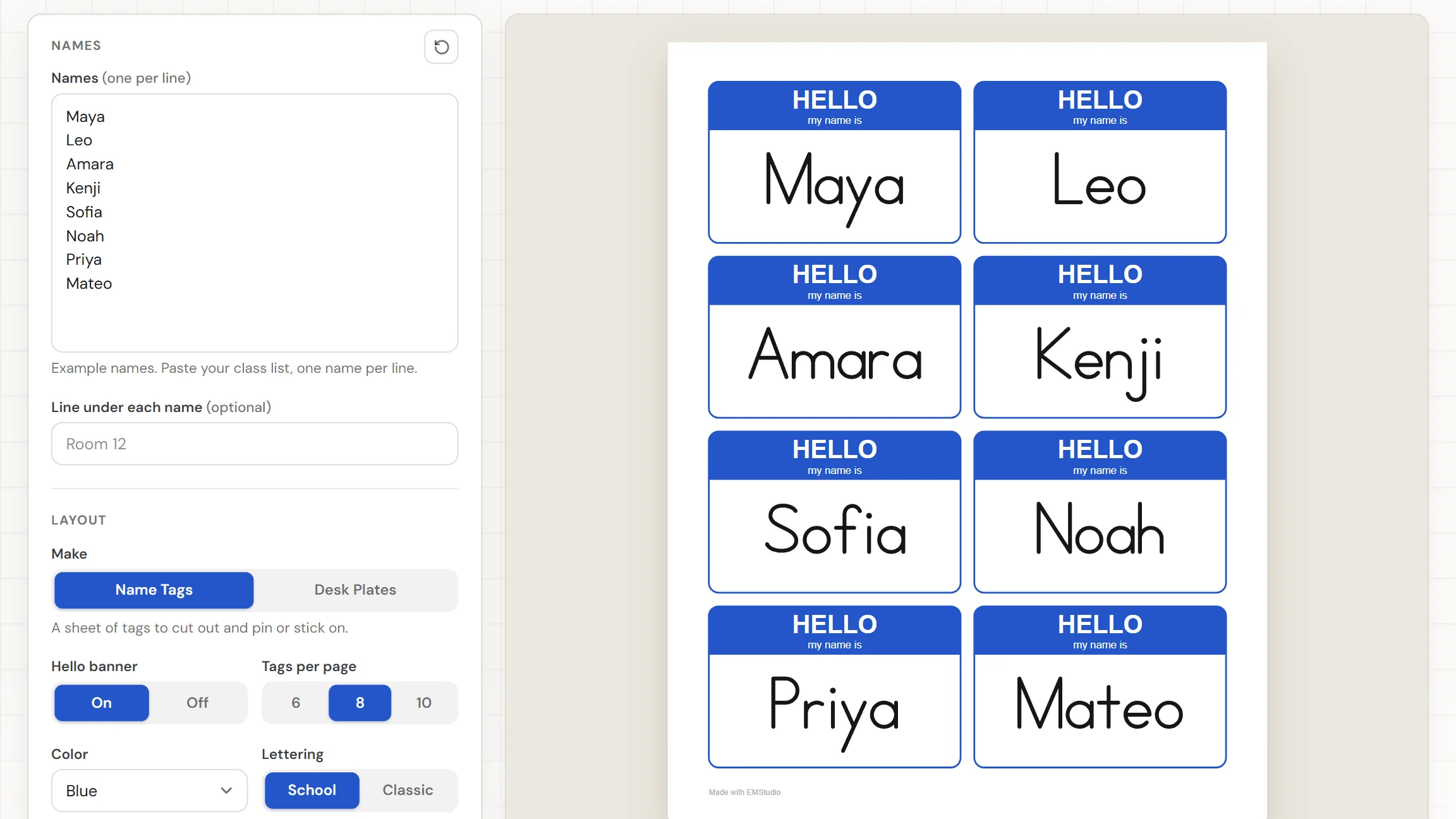The image size is (1456, 819).
Task: Set tags per page to 8
Action: pos(360,703)
